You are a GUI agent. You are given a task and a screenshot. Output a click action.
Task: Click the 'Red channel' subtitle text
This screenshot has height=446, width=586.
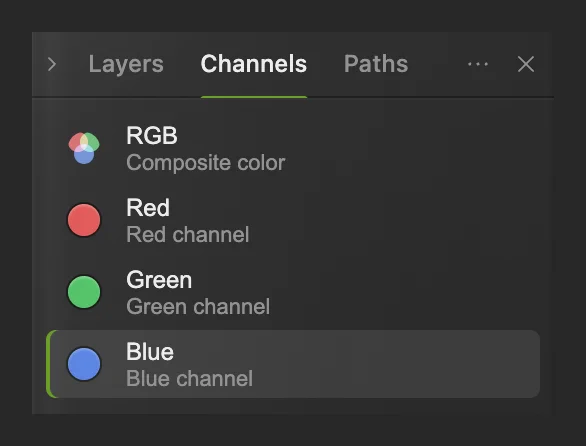point(188,235)
